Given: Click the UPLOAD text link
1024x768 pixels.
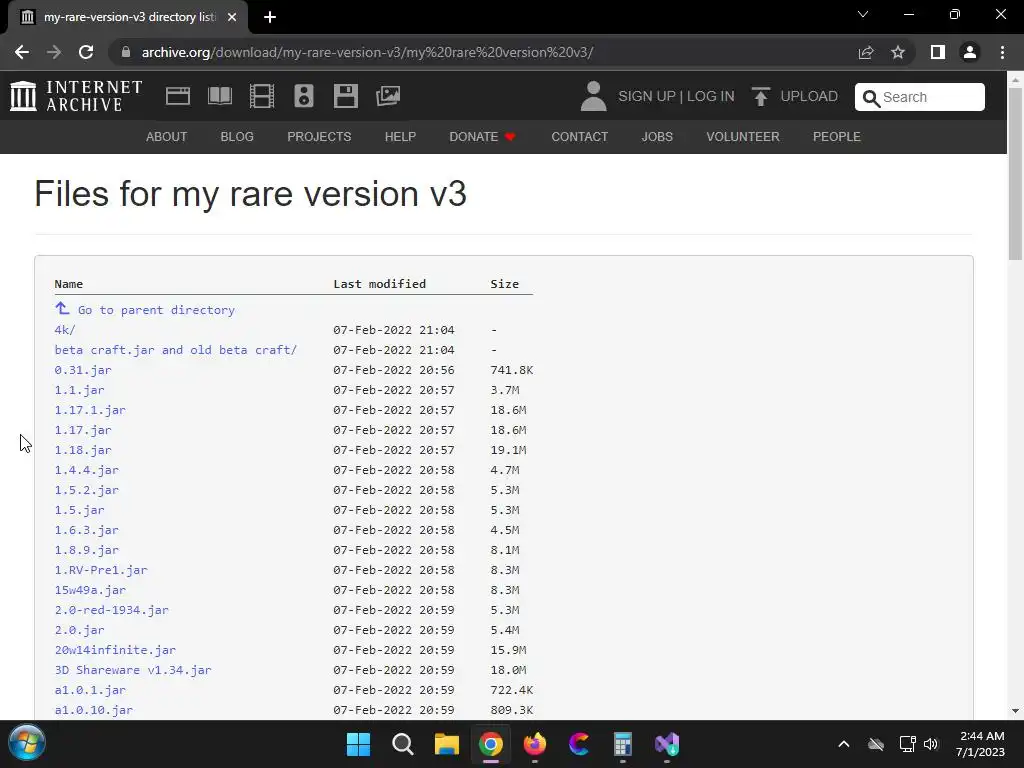Looking at the screenshot, I should [x=808, y=96].
